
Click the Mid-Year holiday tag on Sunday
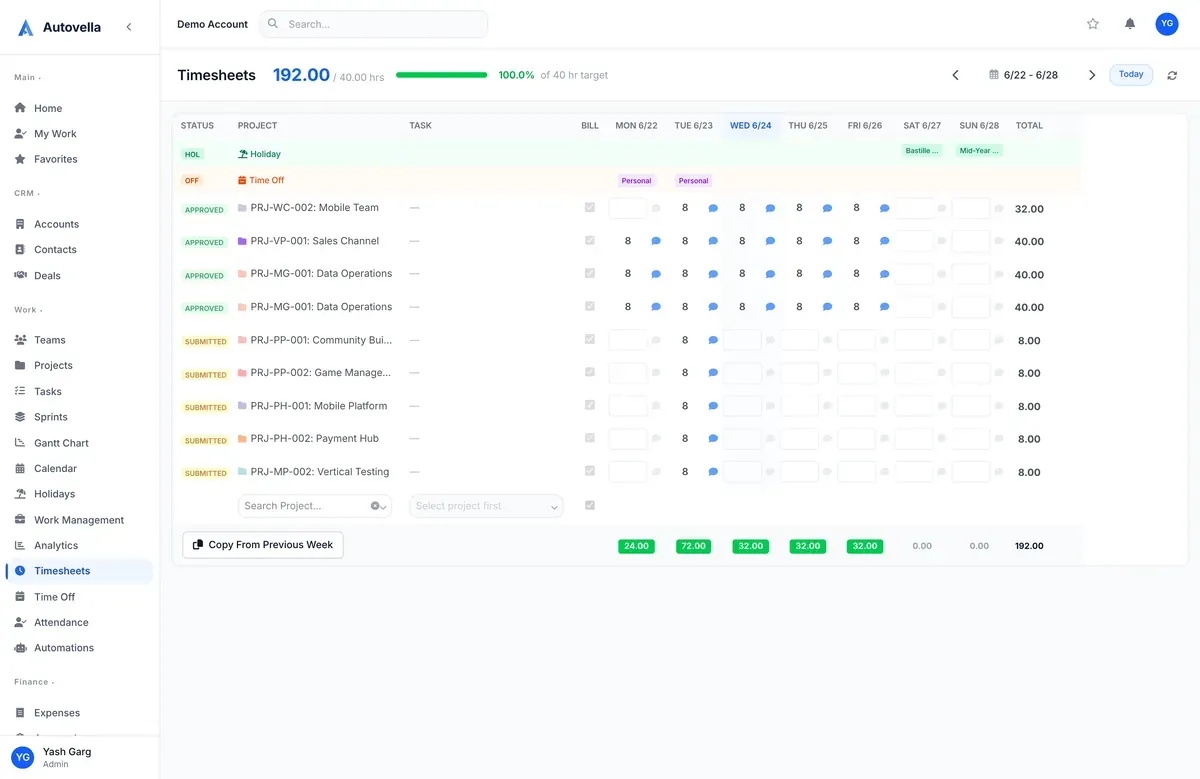point(980,151)
